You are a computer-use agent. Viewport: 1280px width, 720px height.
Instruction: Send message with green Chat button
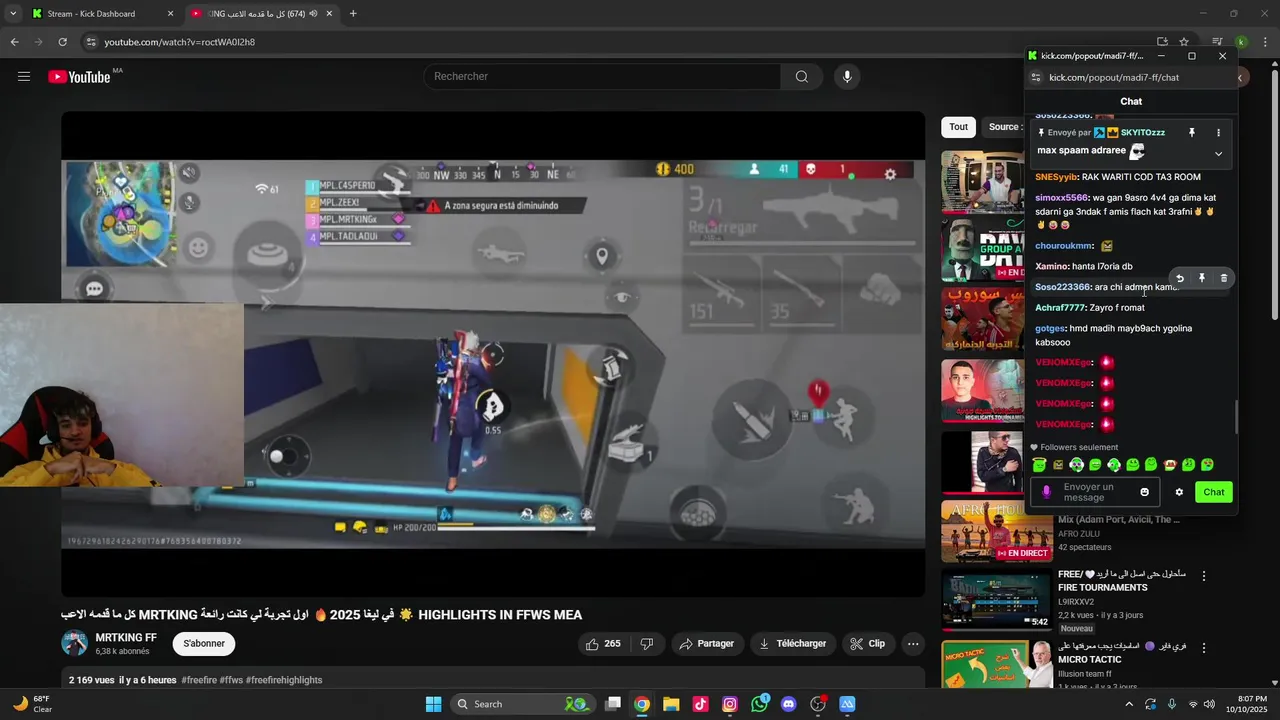pos(1214,492)
